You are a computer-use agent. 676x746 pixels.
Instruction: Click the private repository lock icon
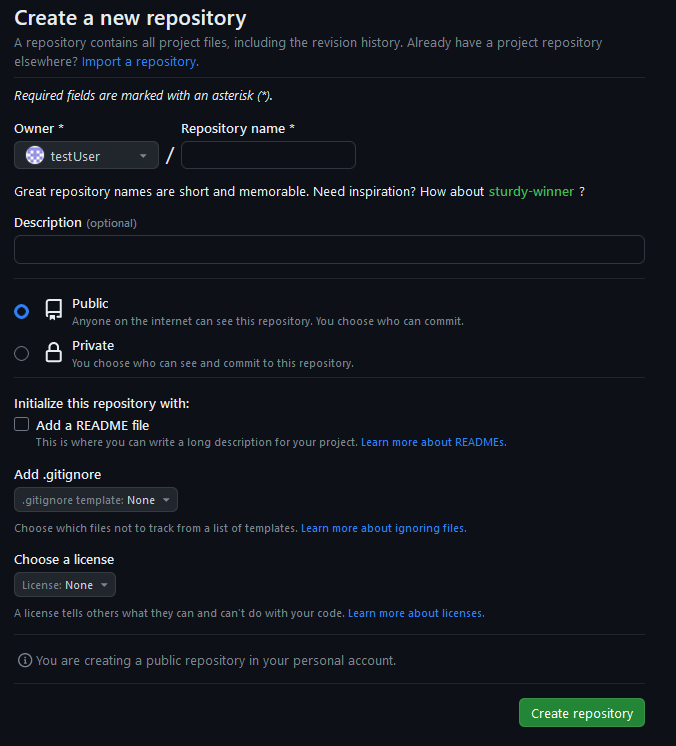[53, 352]
